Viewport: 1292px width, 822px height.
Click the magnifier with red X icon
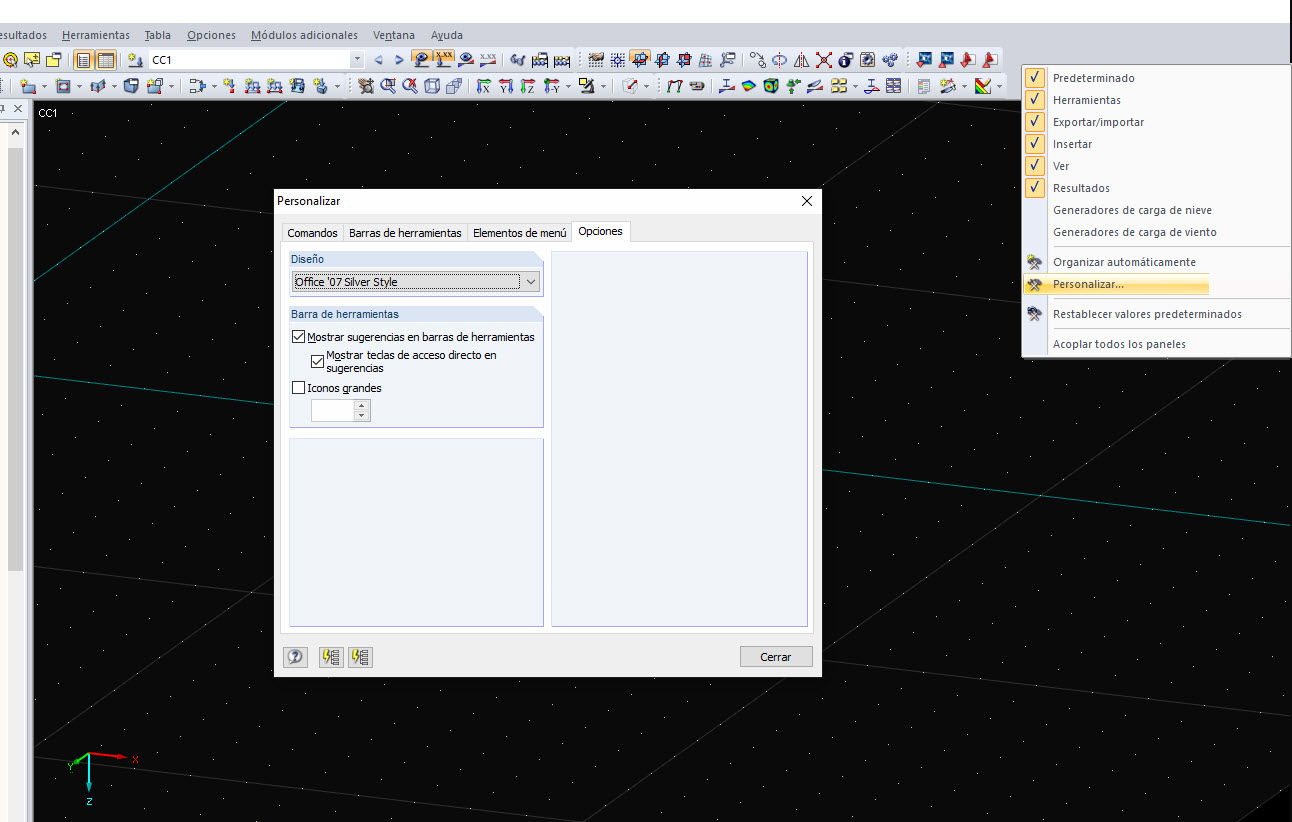(x=410, y=86)
